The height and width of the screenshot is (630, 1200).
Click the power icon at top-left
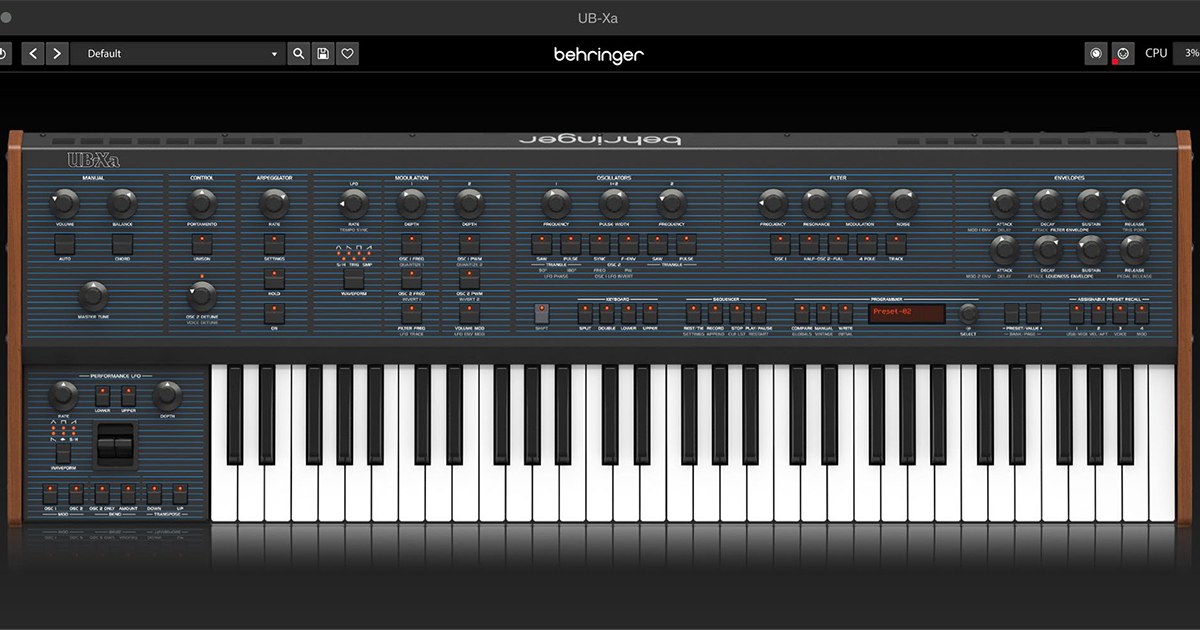[3, 54]
